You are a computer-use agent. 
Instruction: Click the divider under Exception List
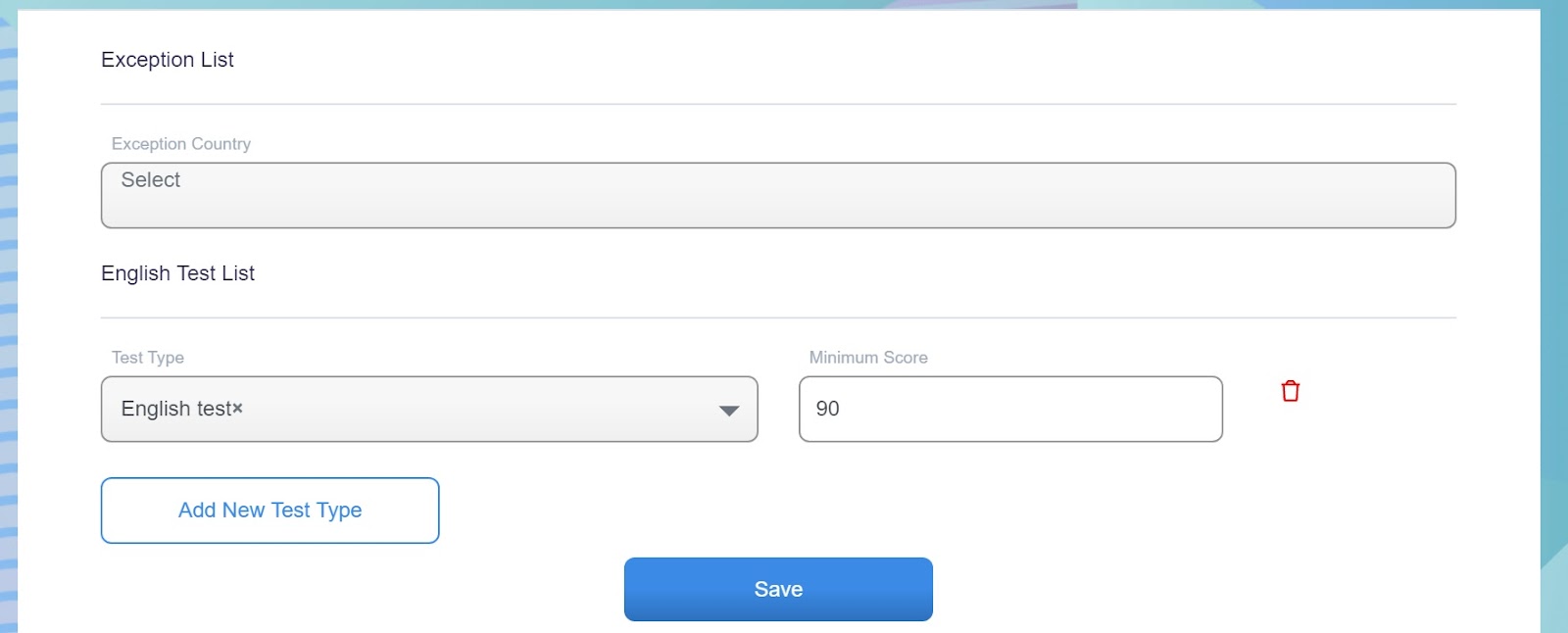(x=778, y=104)
